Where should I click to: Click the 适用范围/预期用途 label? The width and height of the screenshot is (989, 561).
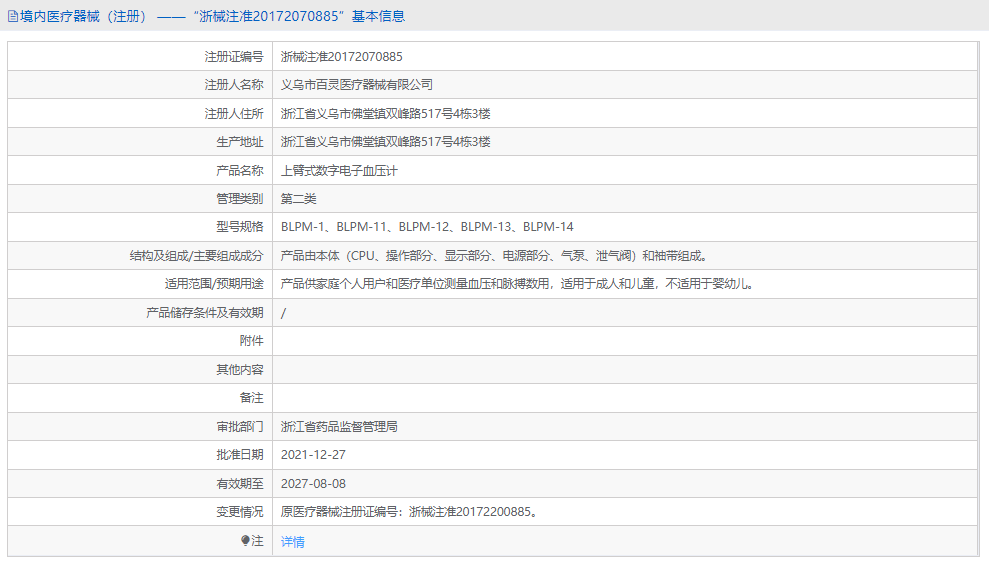pos(214,284)
